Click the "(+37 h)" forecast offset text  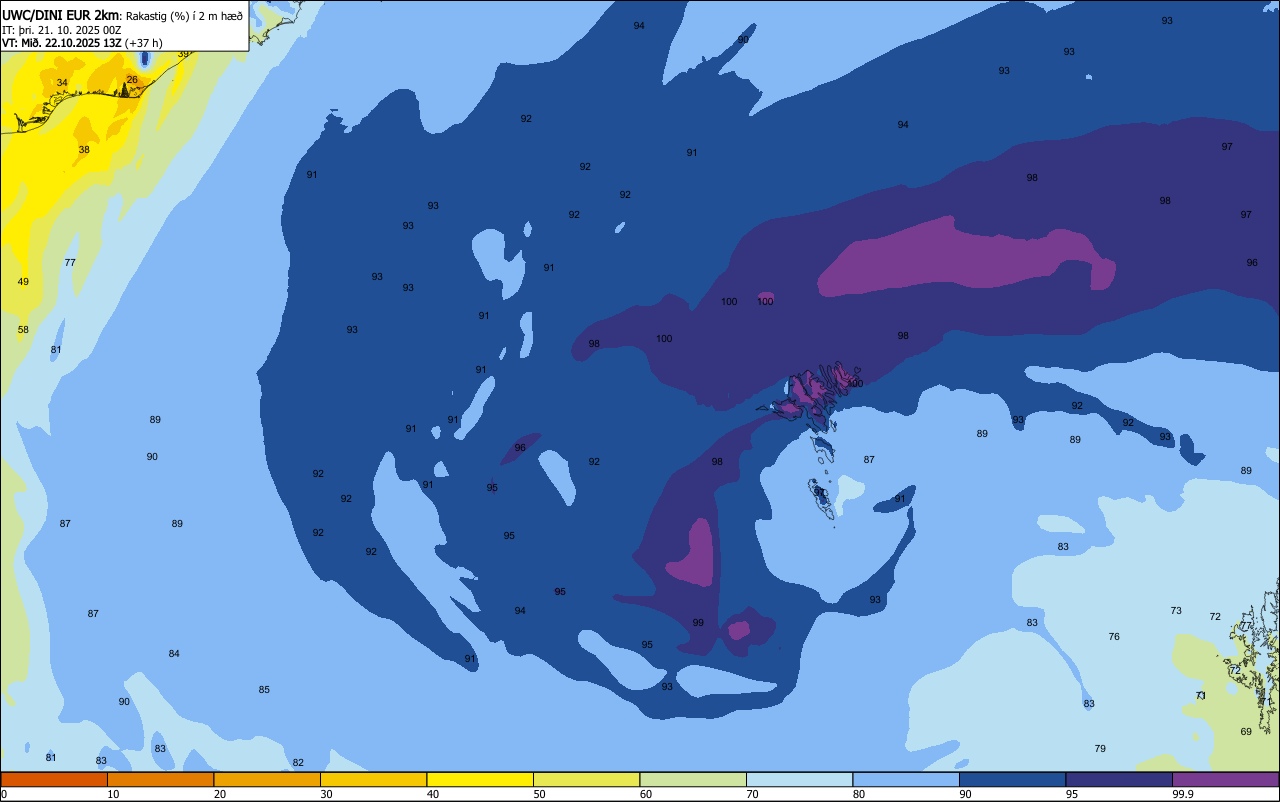pyautogui.click(x=144, y=43)
